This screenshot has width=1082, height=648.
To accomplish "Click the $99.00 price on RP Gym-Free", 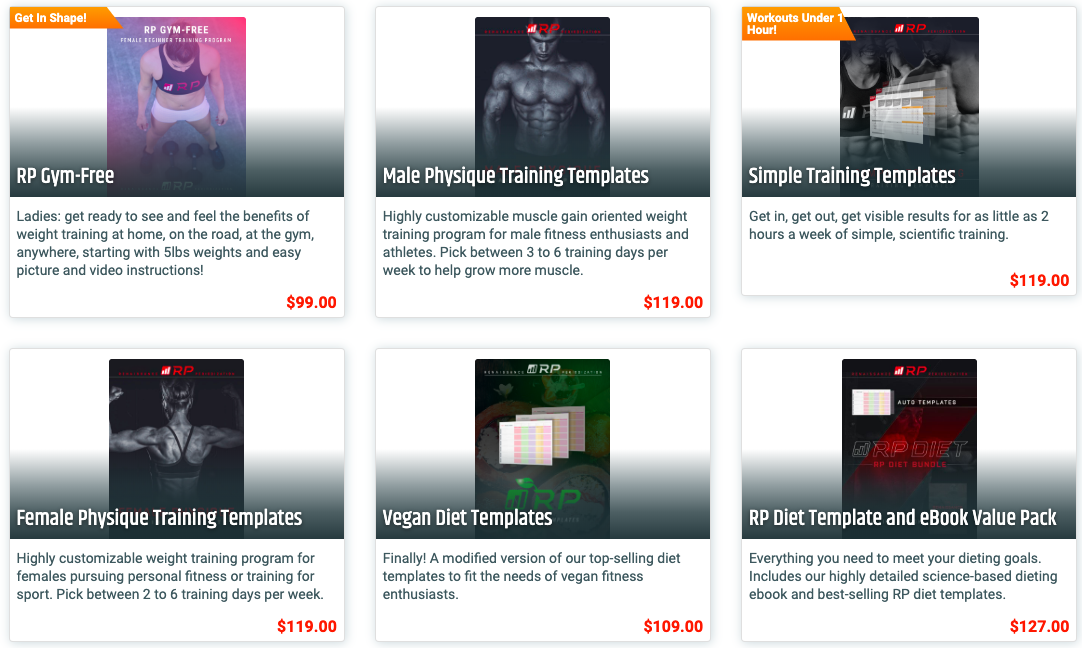I will coord(311,302).
